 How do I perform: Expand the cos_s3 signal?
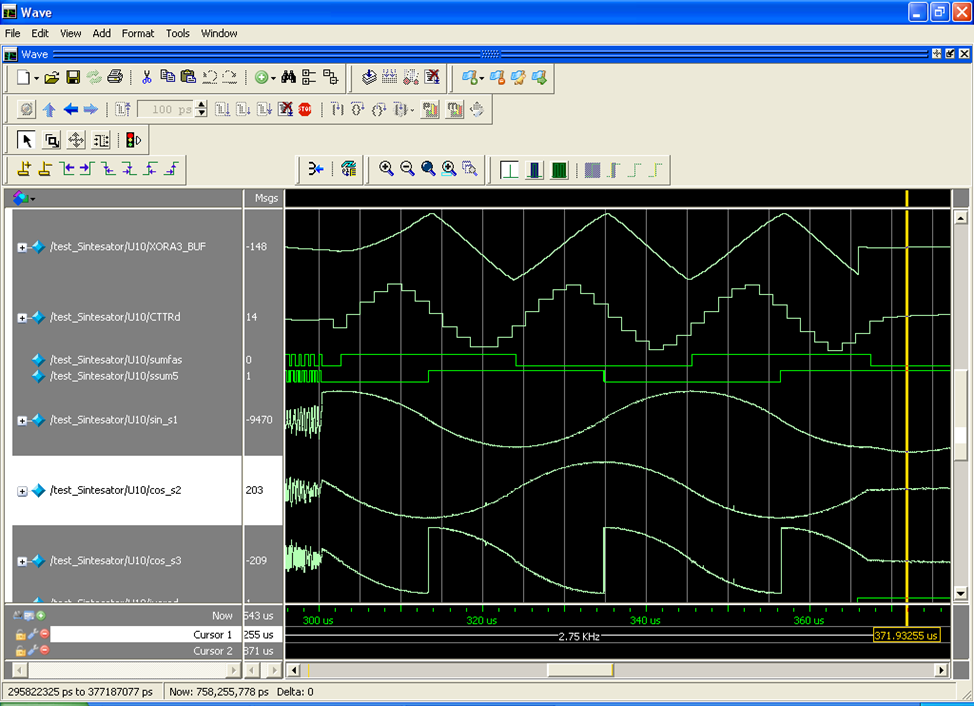point(22,561)
